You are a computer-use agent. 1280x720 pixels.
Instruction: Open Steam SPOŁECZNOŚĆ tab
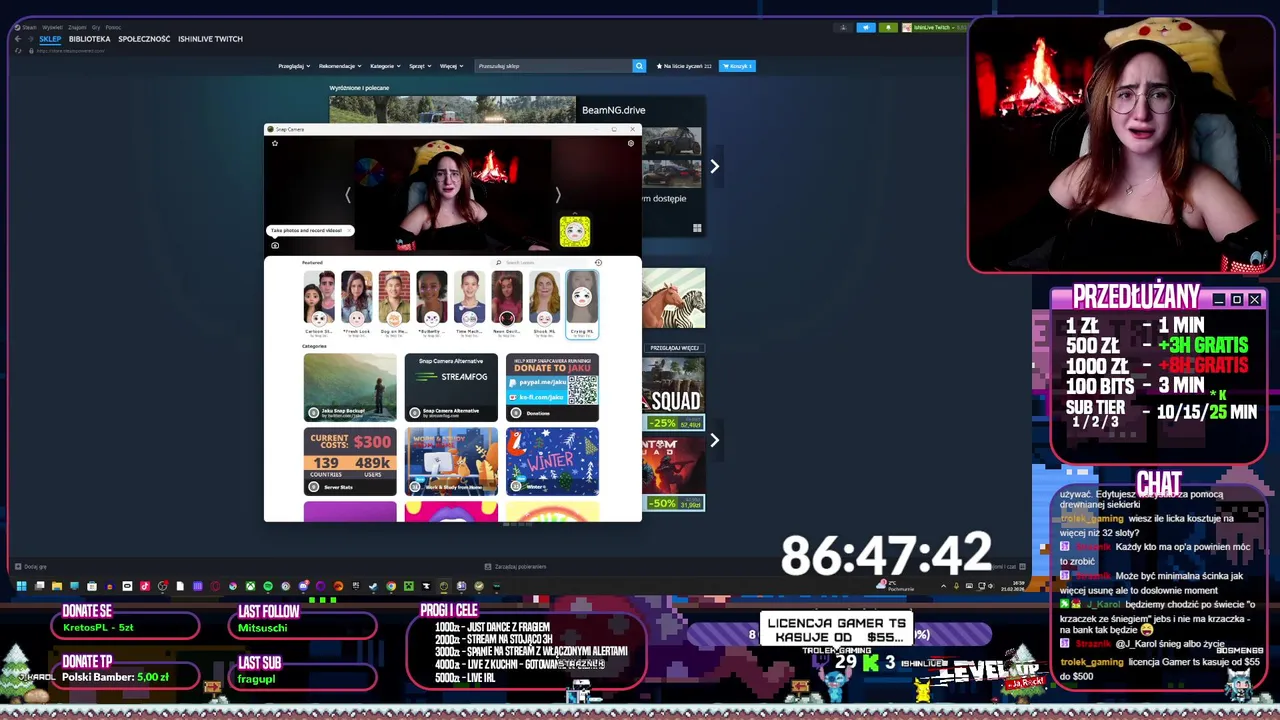click(144, 39)
